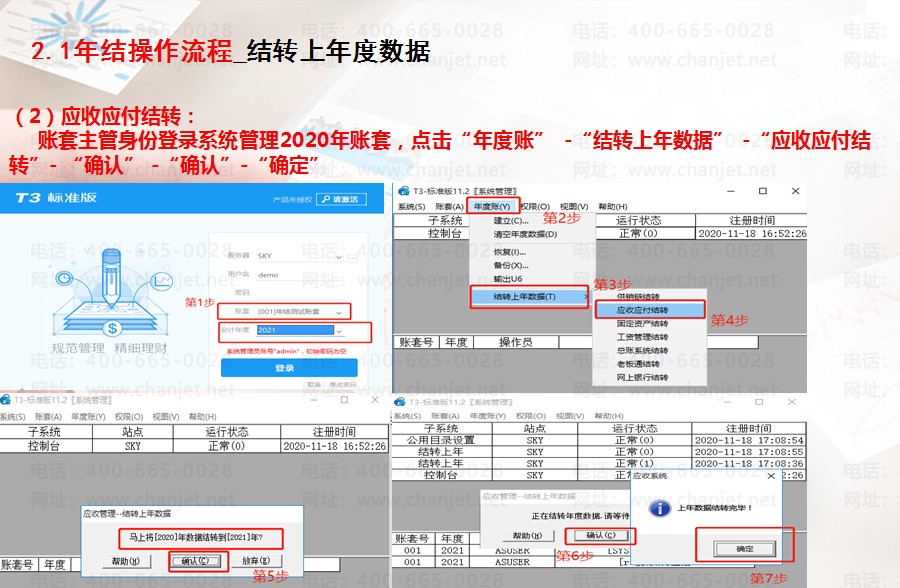This screenshot has width=900, height=588.
Task: Minimize the system window showing the 年度账 menu
Action: pos(731,191)
